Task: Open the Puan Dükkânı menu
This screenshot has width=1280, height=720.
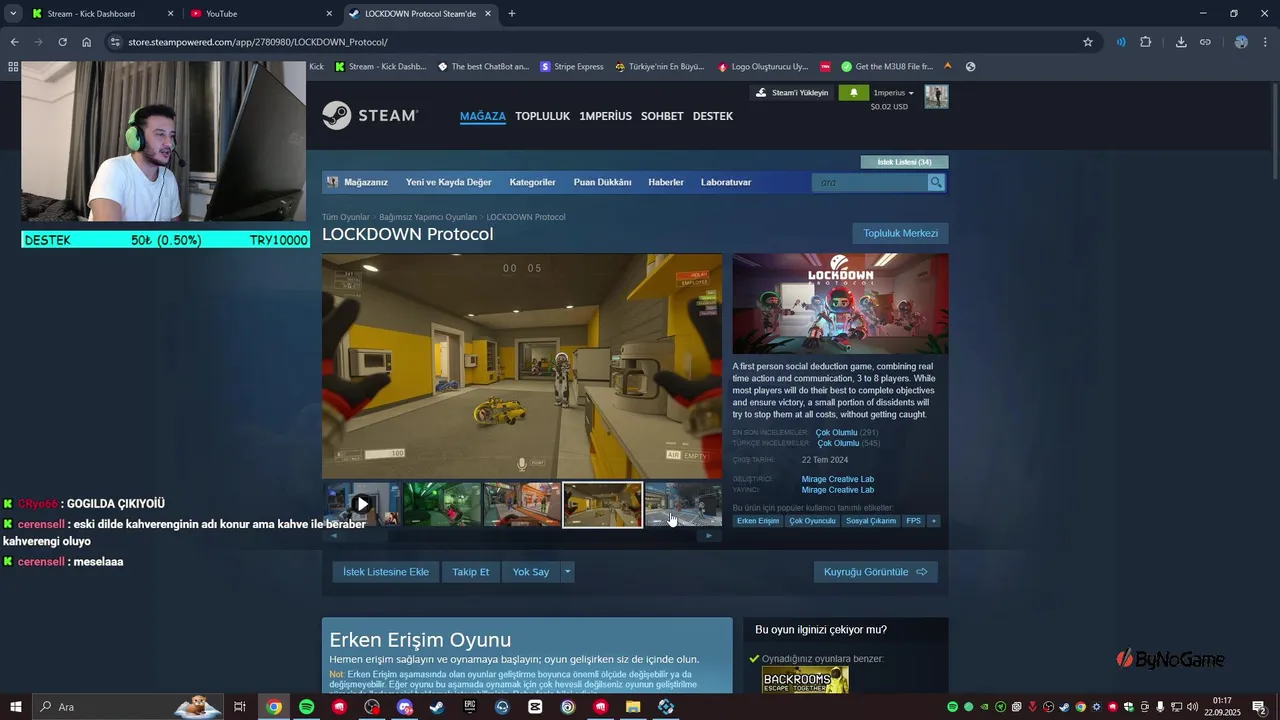Action: coord(602,182)
